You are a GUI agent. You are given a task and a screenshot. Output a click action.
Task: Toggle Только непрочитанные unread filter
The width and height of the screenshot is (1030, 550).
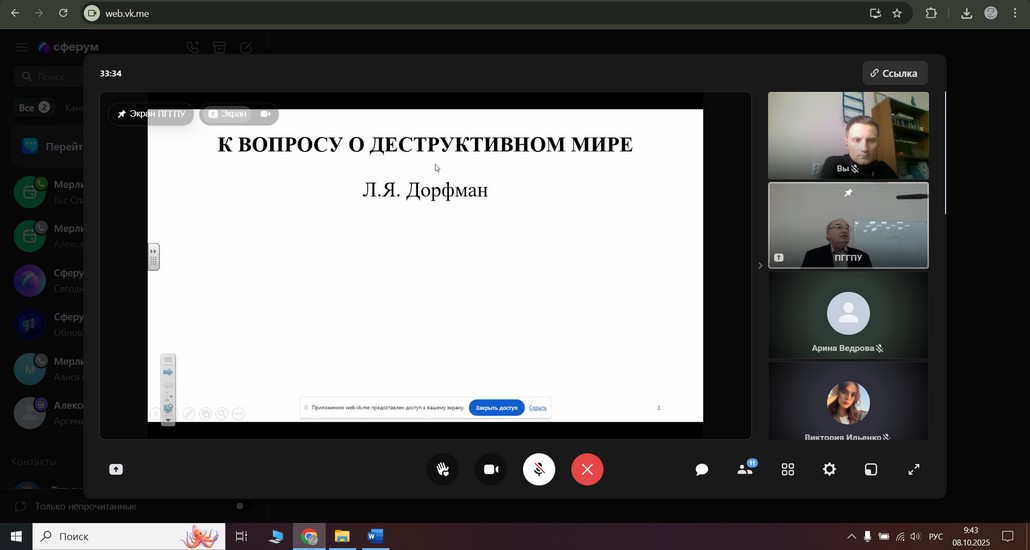coord(240,506)
